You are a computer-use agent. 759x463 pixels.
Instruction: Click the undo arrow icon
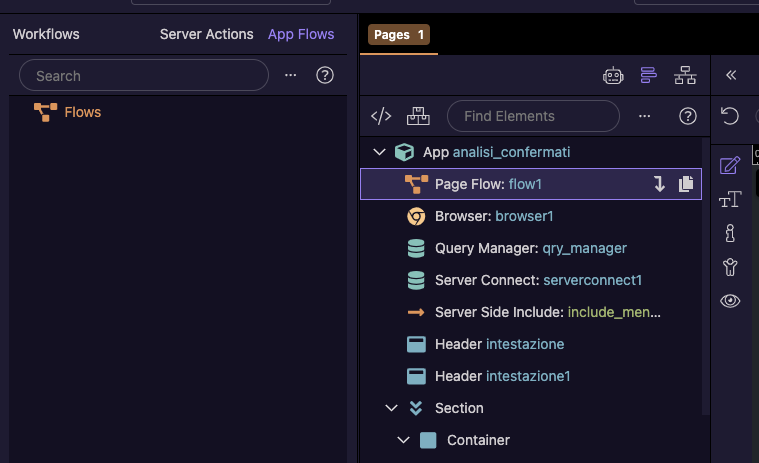(729, 116)
